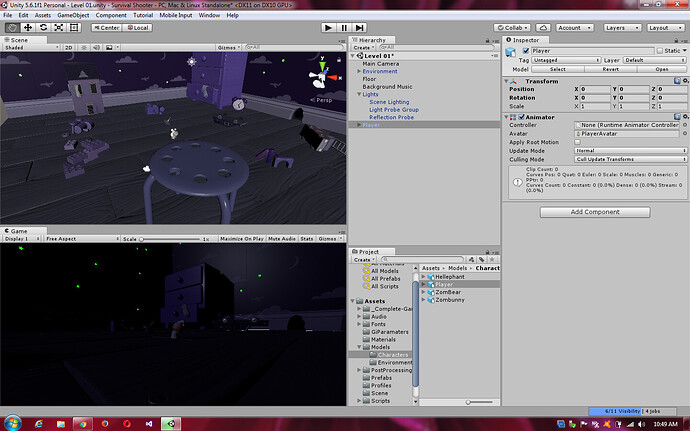Open the cloud services icon

543,28
